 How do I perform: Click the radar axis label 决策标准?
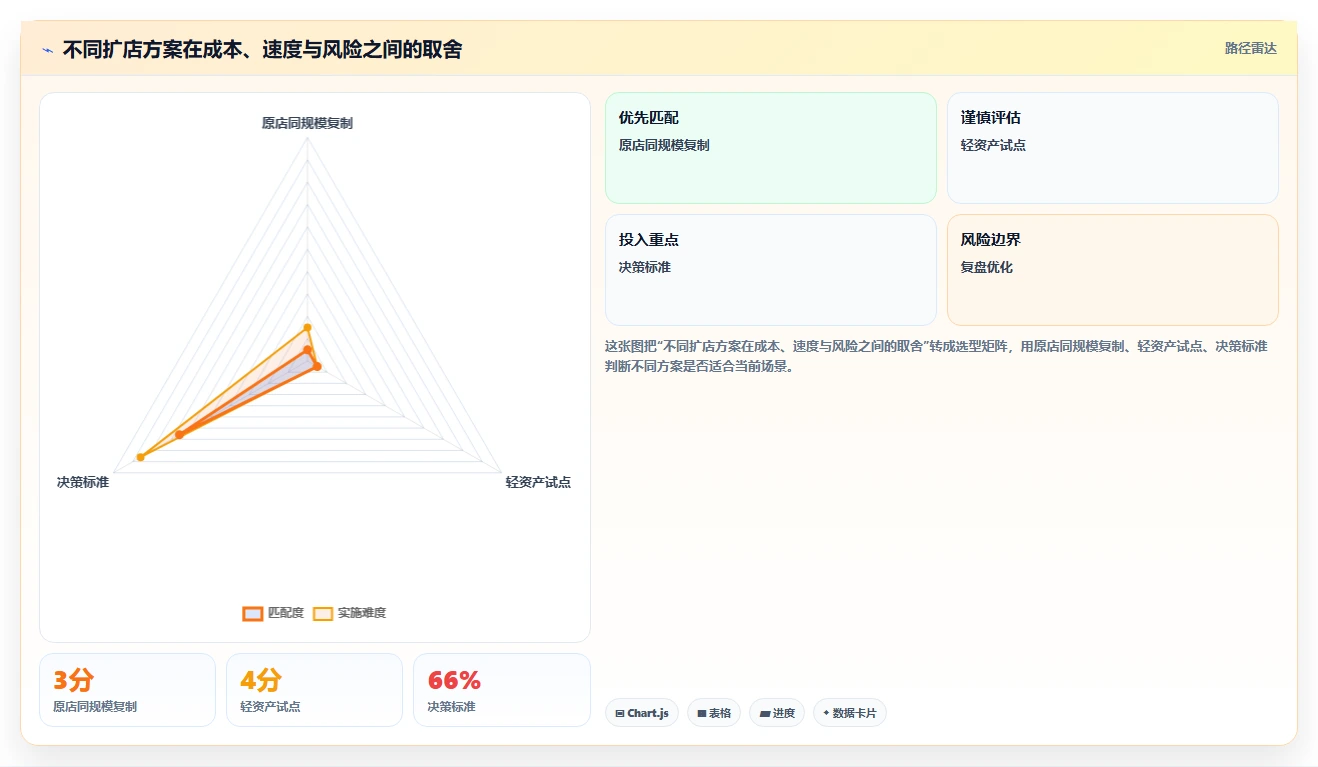pyautogui.click(x=83, y=482)
